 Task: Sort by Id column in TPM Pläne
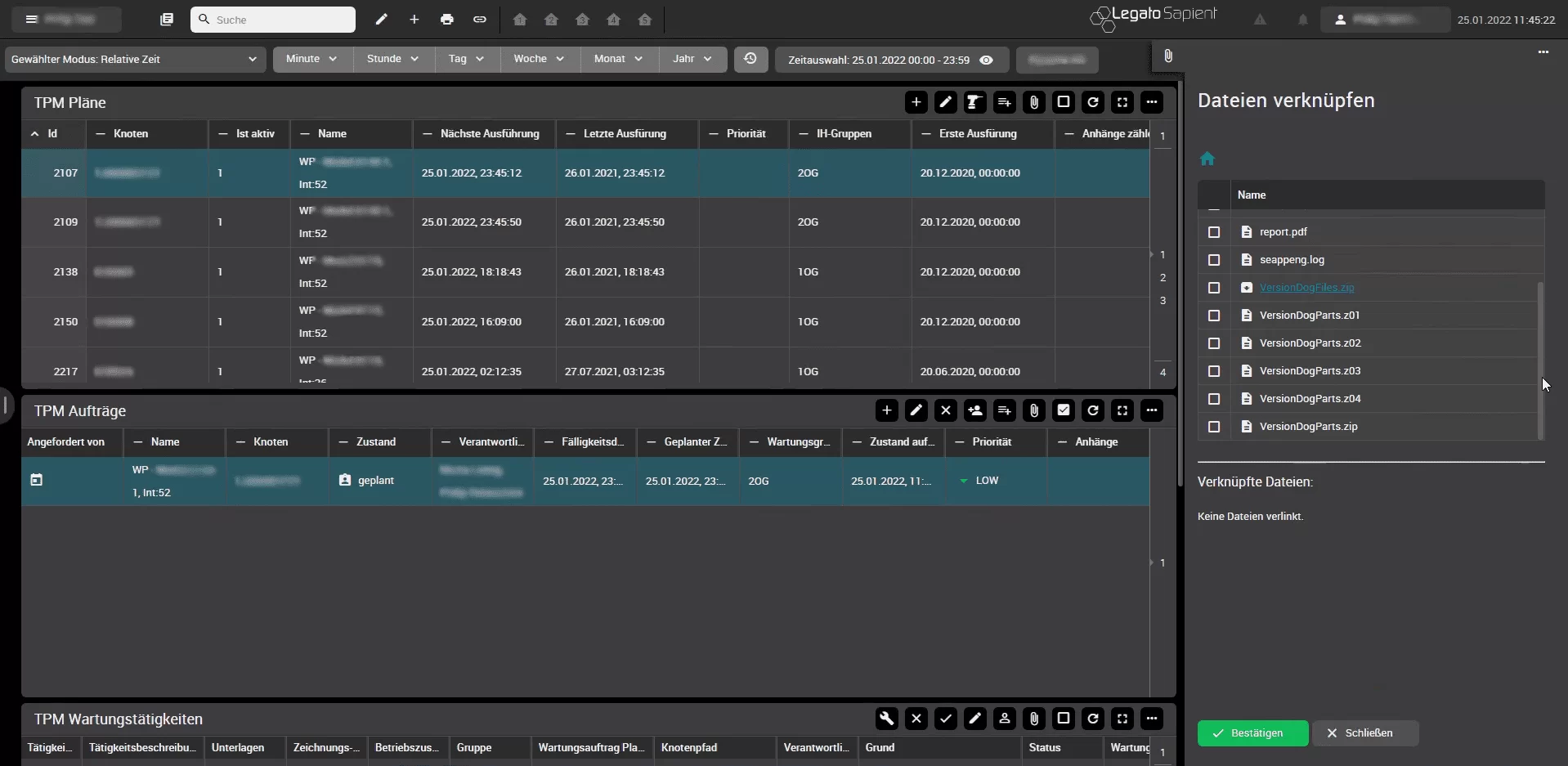52,133
